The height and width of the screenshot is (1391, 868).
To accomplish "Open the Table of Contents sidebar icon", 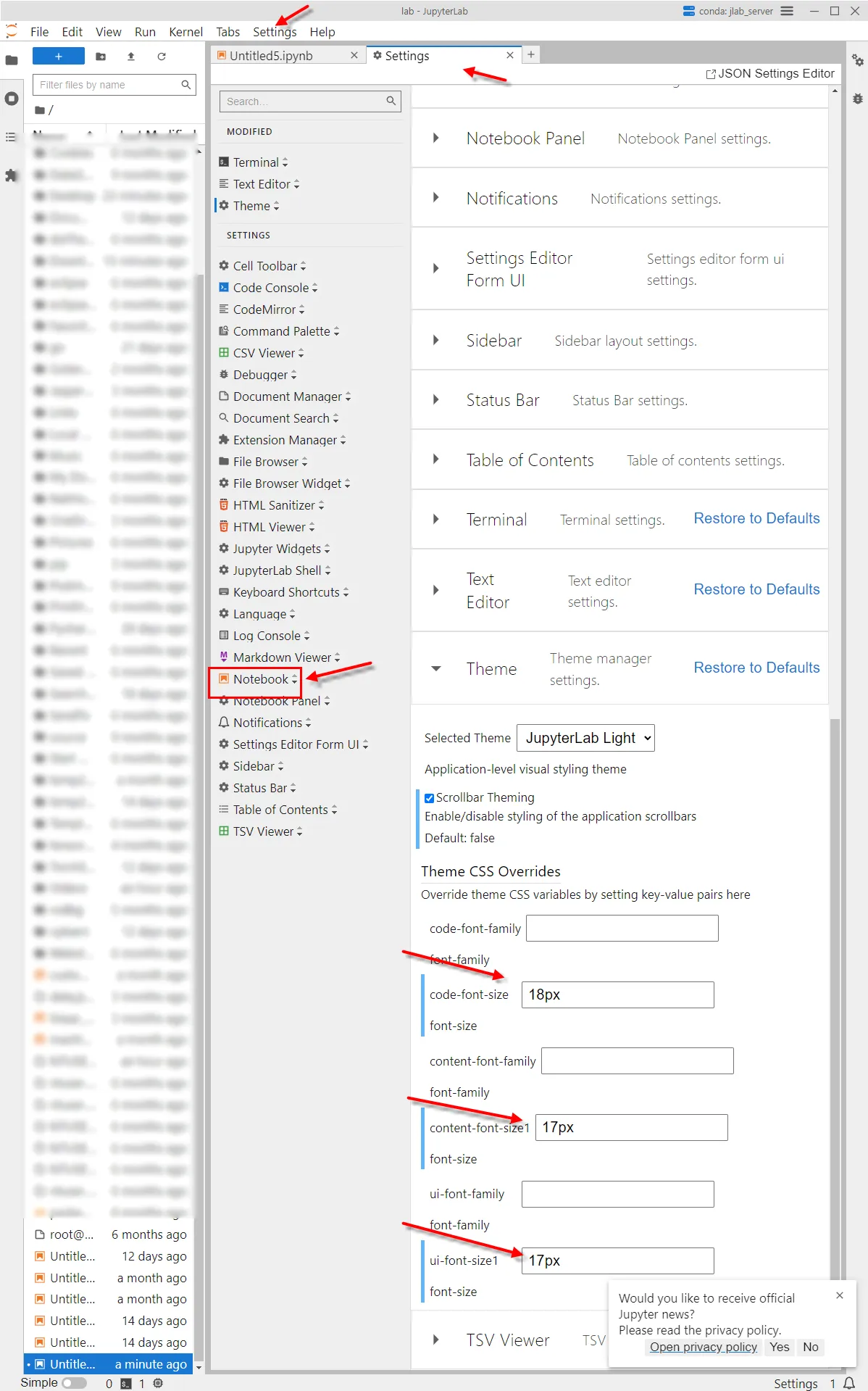I will [12, 137].
